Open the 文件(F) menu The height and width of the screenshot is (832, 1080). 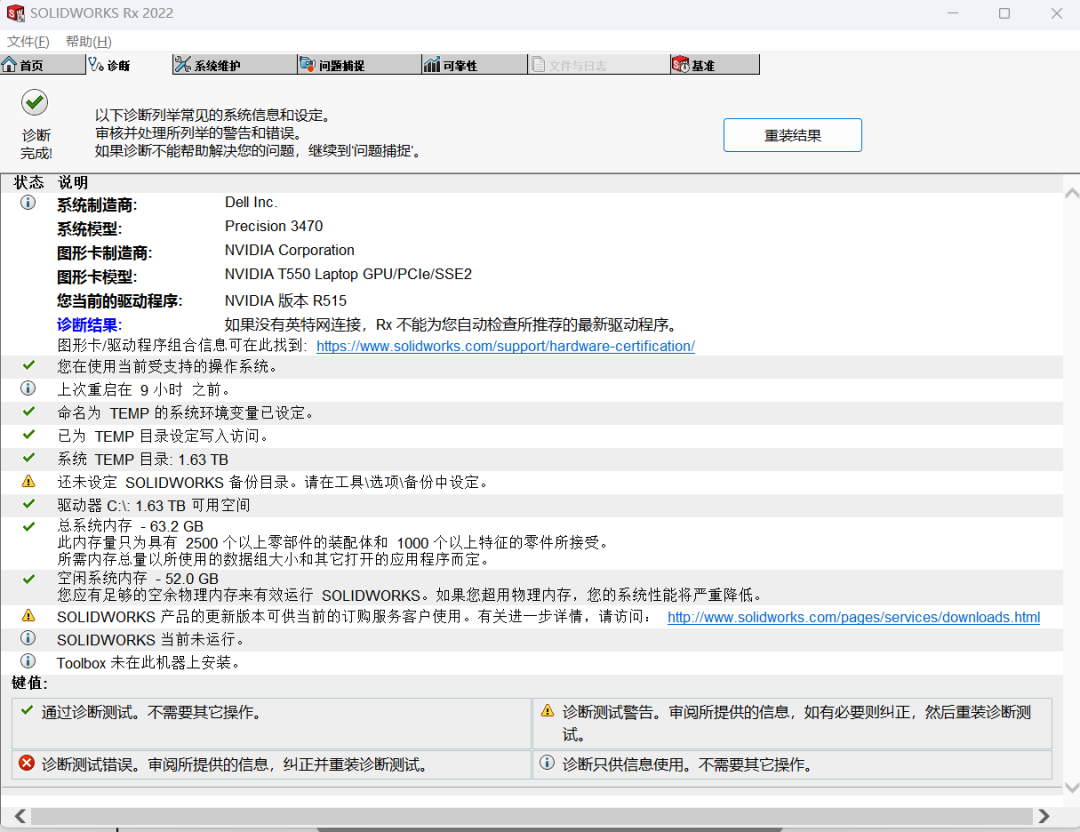click(x=28, y=41)
